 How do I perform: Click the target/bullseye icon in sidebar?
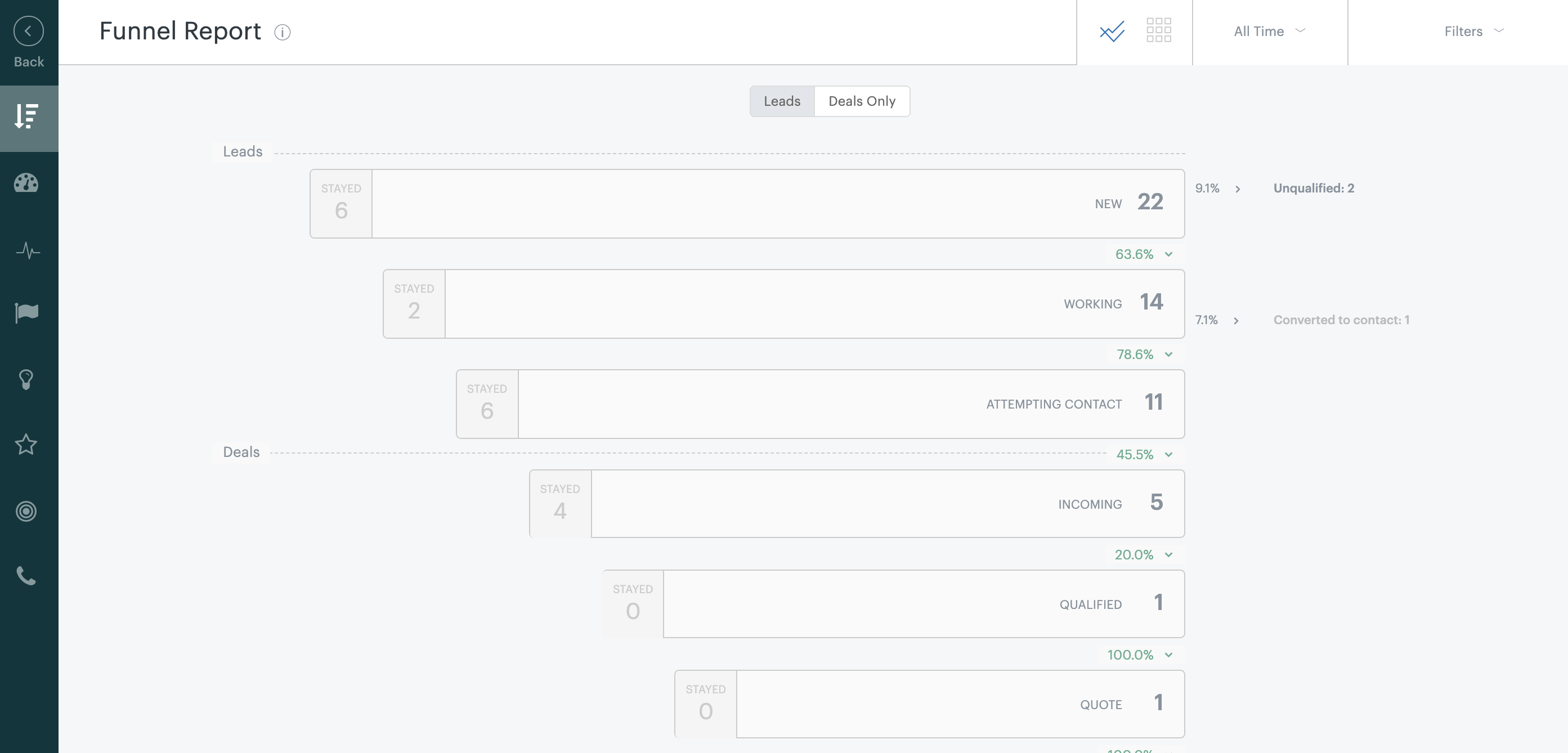pyautogui.click(x=27, y=511)
